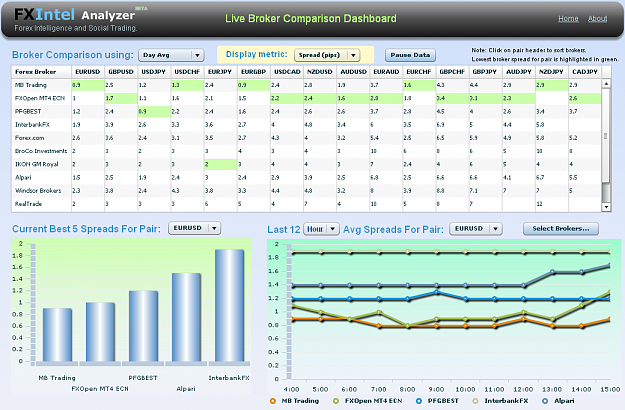Click IKON GM Royal highlighted EURJPY cell
This screenshot has width=625, height=410.
point(220,164)
